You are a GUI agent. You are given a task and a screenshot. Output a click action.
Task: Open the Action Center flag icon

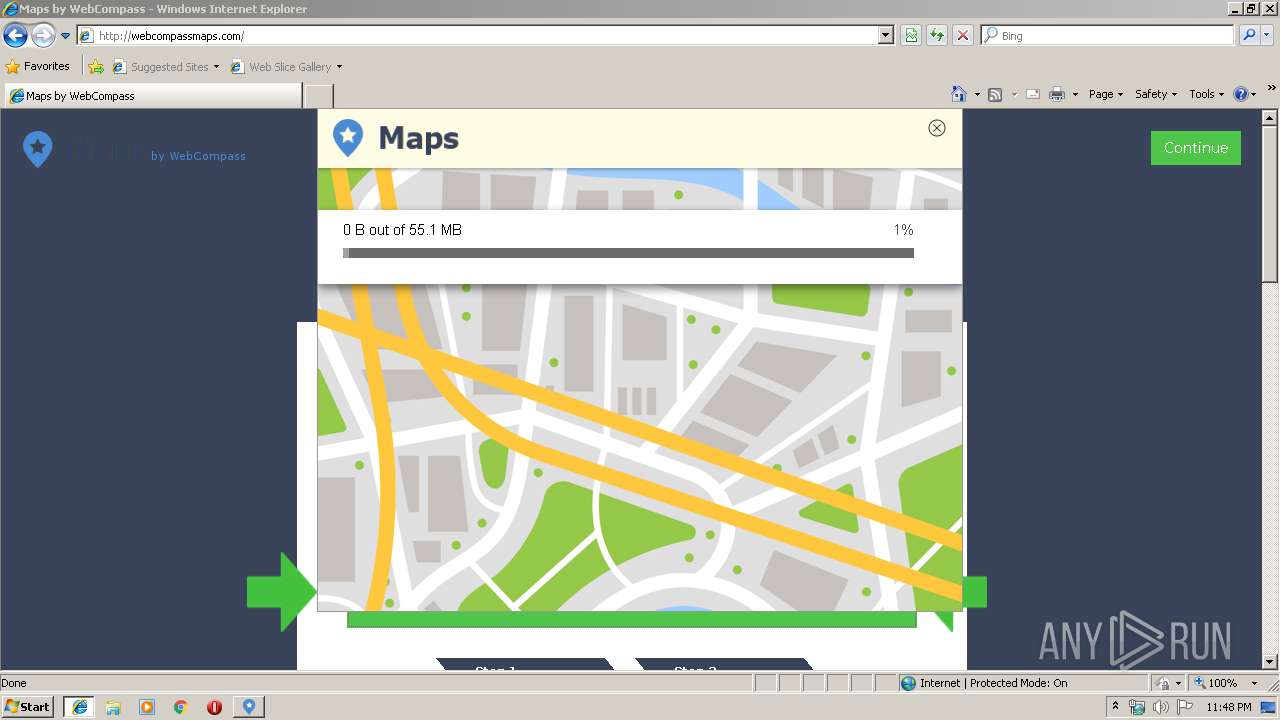coord(1185,707)
